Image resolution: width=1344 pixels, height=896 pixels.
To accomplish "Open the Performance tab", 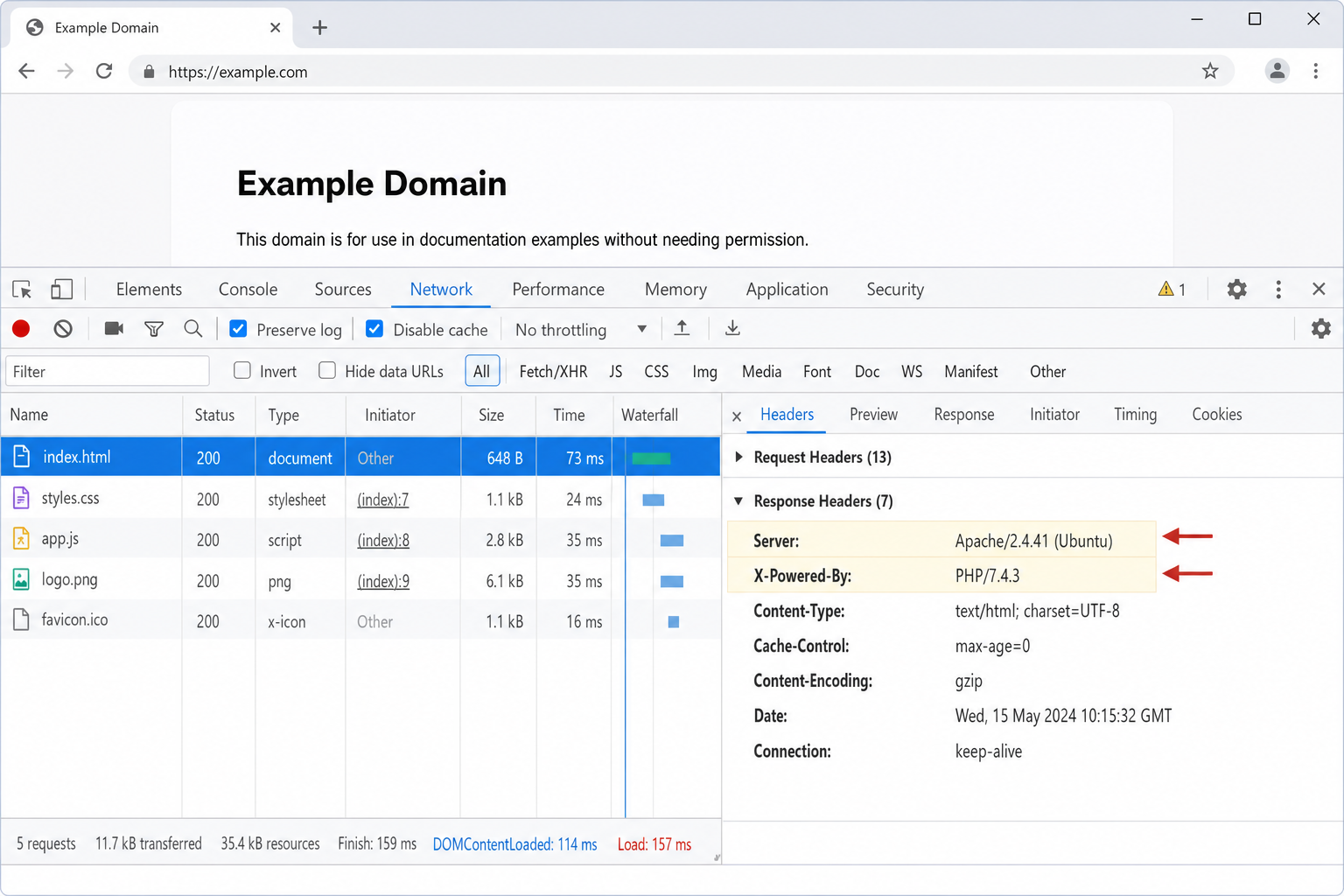I will pyautogui.click(x=558, y=290).
